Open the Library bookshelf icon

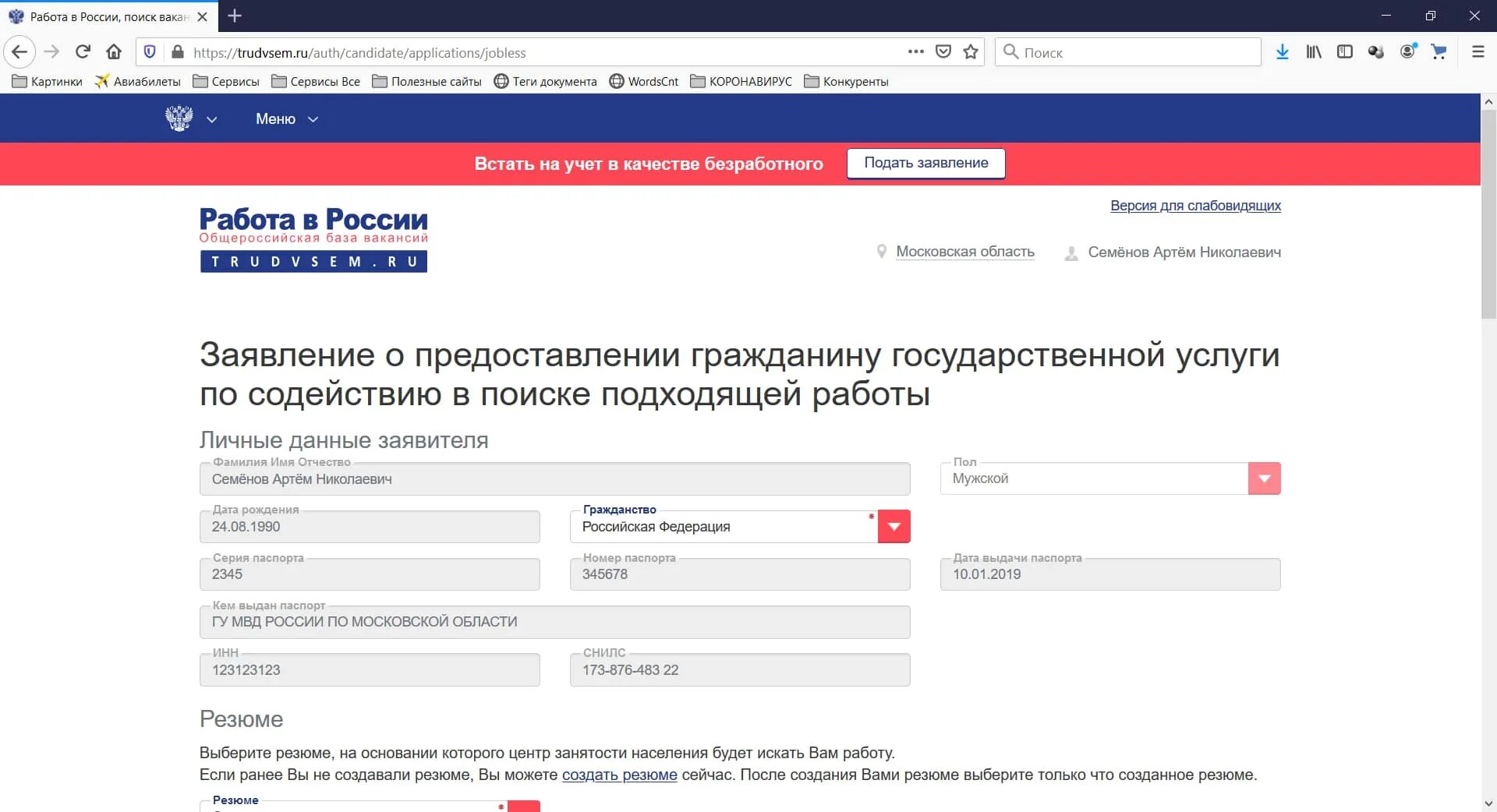point(1314,52)
